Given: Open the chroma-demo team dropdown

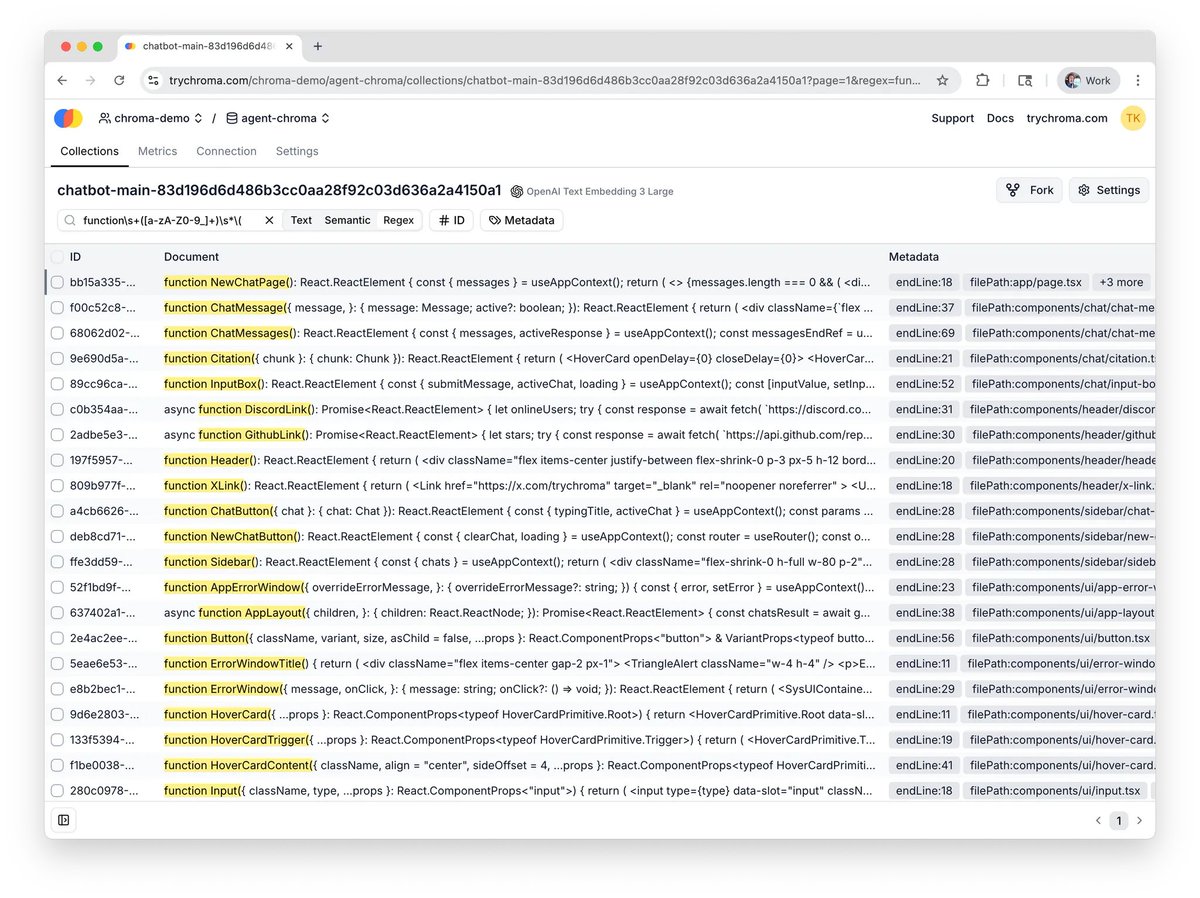Looking at the screenshot, I should click(x=150, y=118).
